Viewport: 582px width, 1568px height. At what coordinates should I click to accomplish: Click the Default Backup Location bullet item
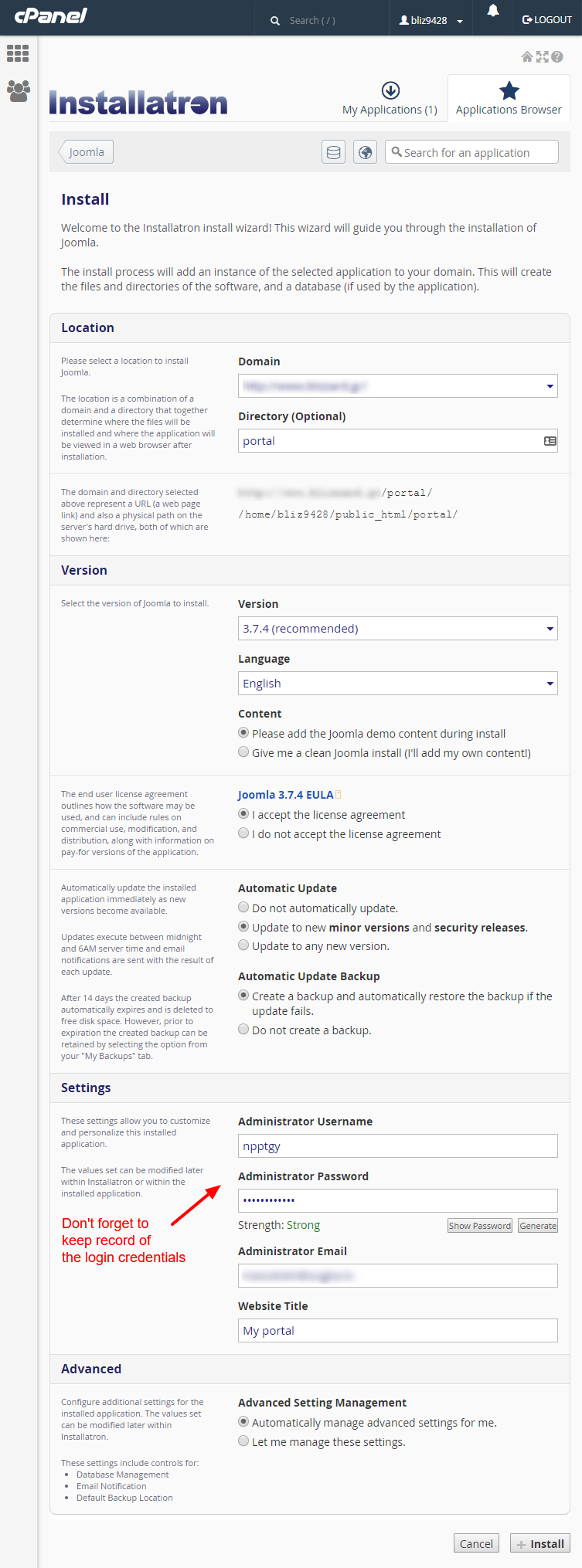[x=124, y=1498]
